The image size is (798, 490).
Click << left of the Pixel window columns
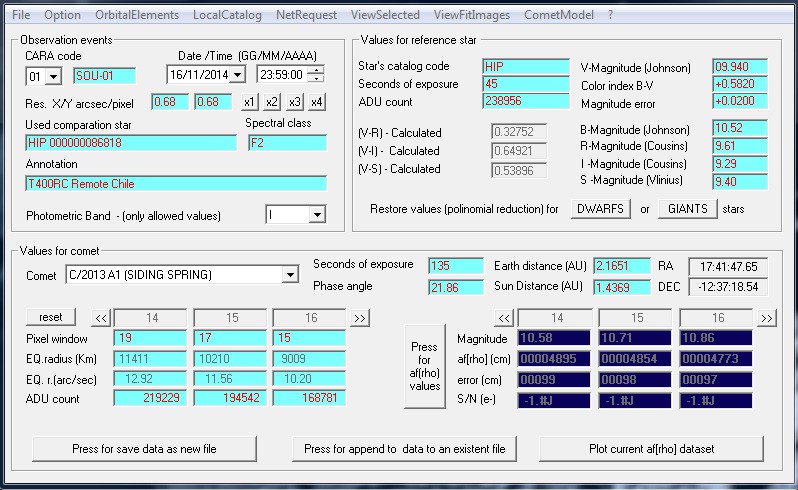click(x=101, y=319)
